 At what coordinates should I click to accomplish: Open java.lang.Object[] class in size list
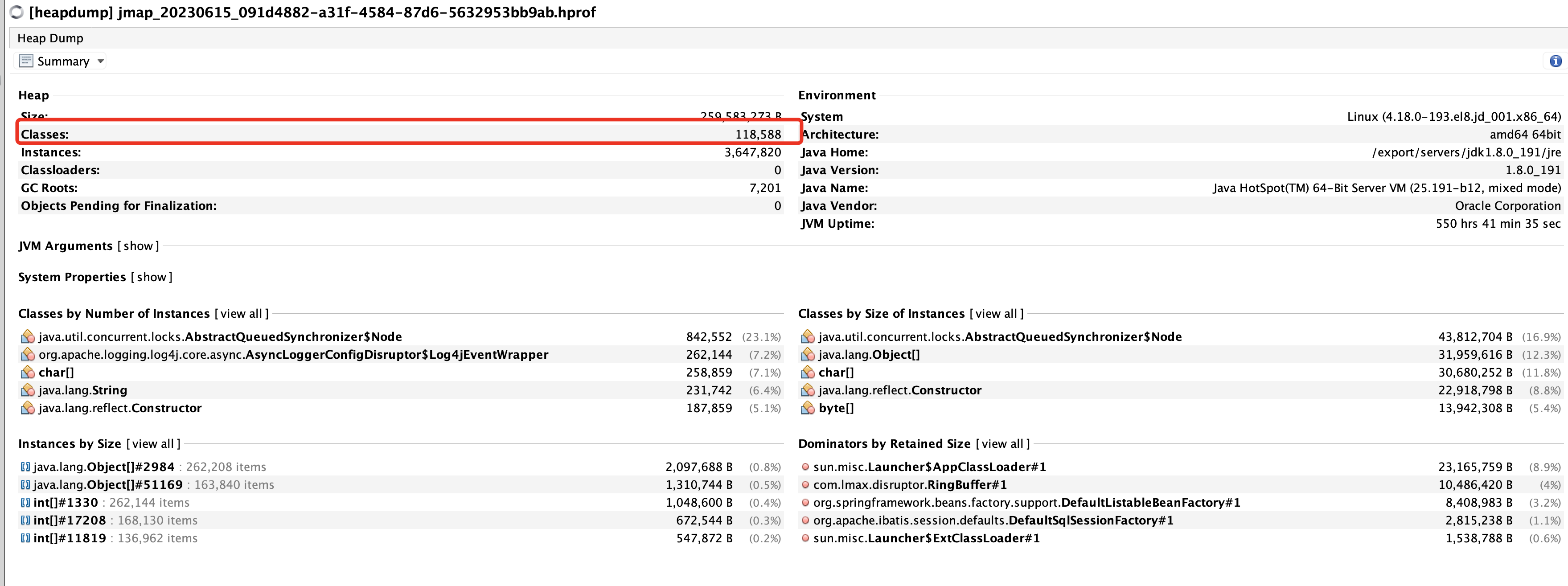click(869, 354)
